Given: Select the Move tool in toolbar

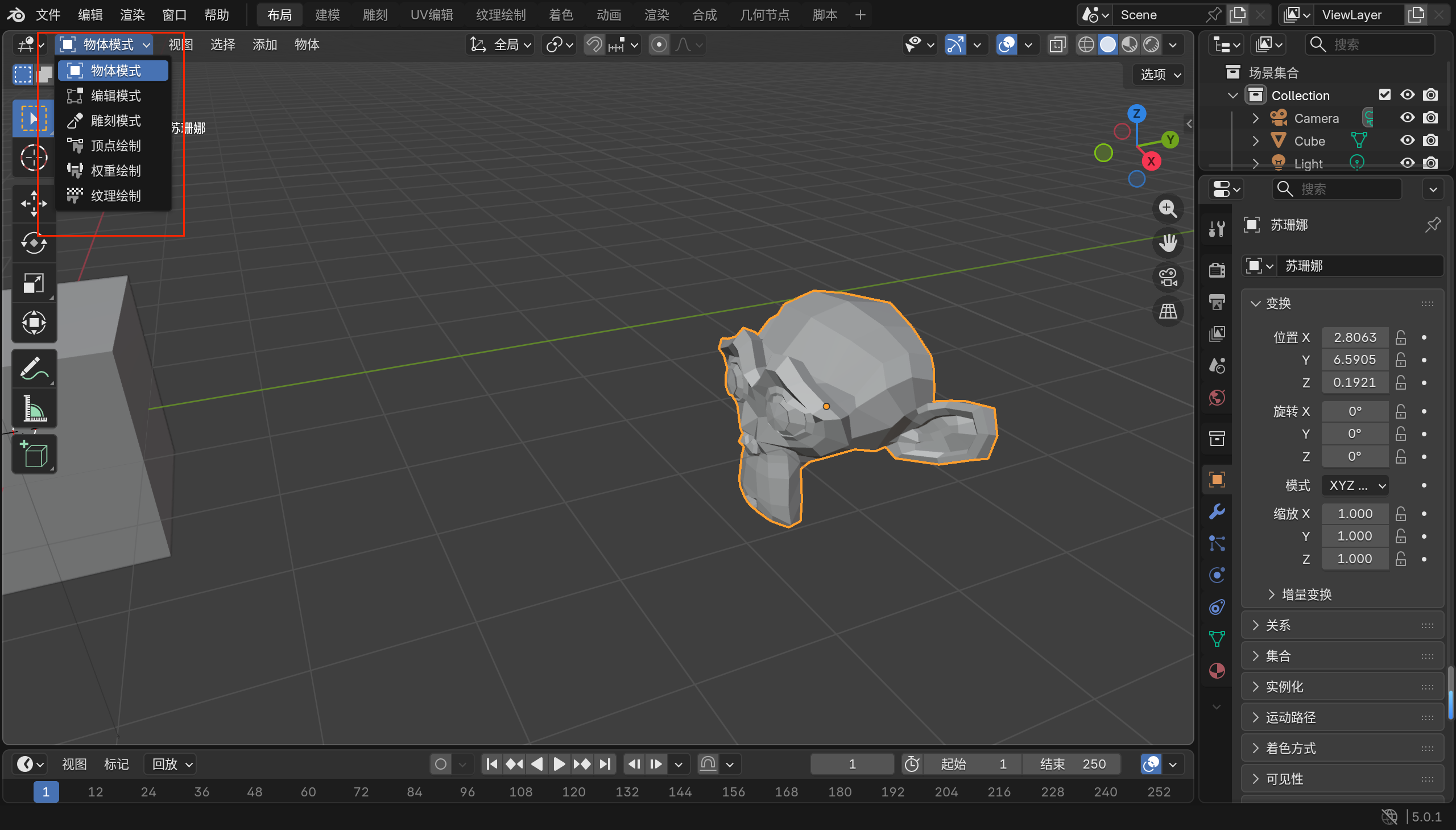Looking at the screenshot, I should tap(34, 204).
